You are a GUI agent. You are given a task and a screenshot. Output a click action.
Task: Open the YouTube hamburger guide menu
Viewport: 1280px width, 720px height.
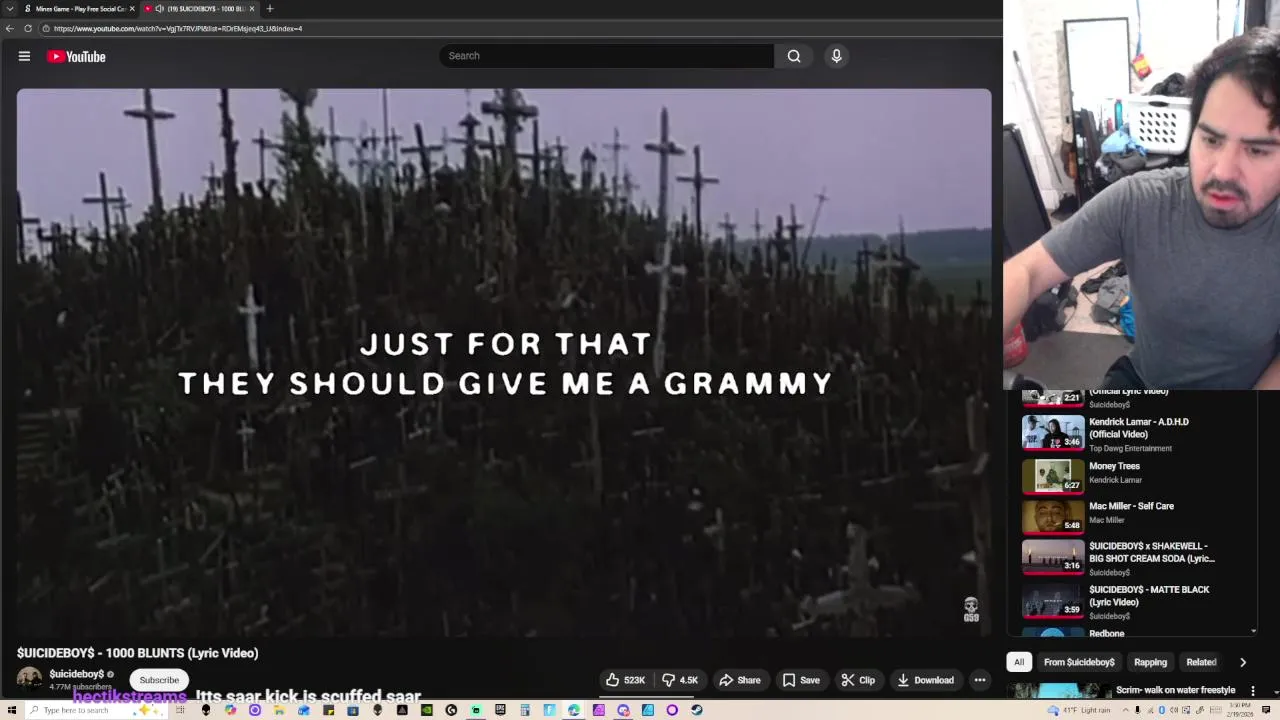point(24,56)
